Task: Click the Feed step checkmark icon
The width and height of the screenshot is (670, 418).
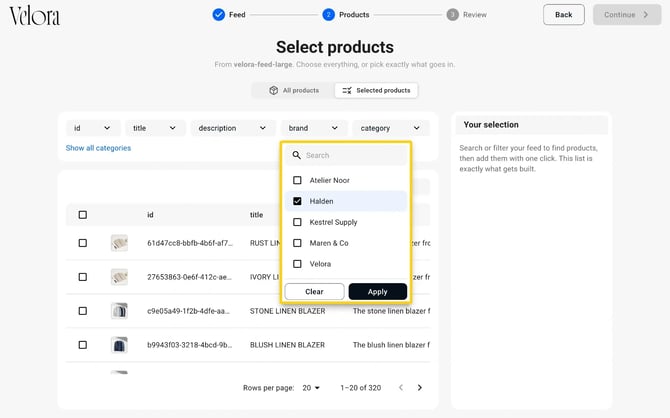Action: 218,15
